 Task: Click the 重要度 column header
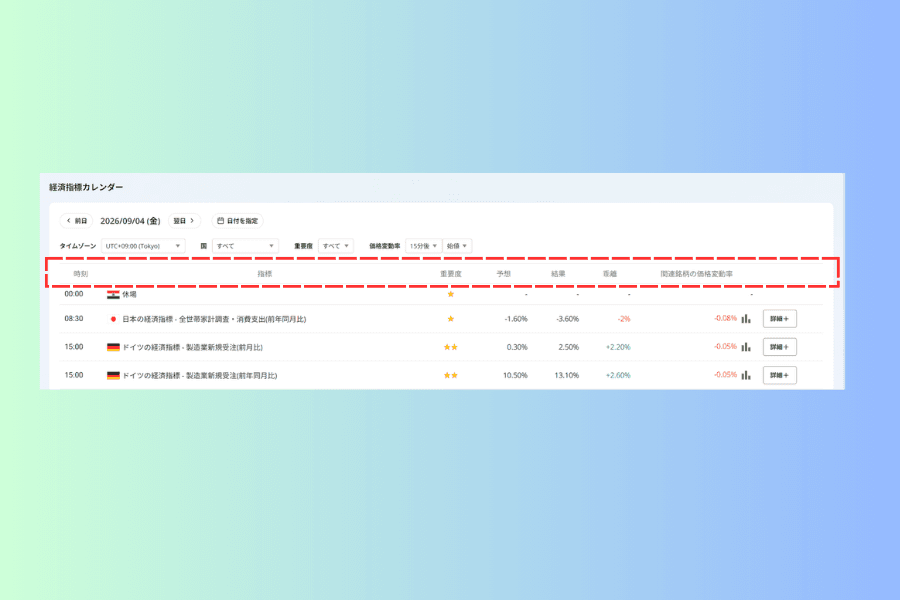click(x=451, y=274)
